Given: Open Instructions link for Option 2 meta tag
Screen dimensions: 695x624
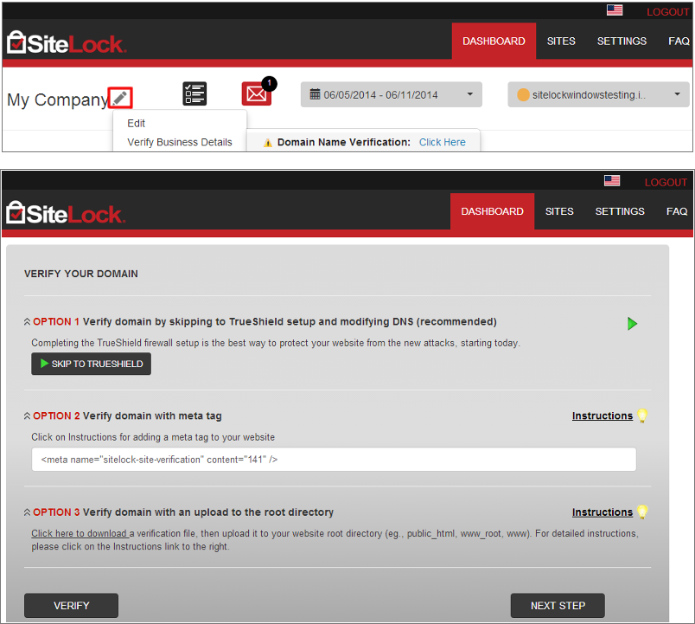Looking at the screenshot, I should tap(602, 416).
